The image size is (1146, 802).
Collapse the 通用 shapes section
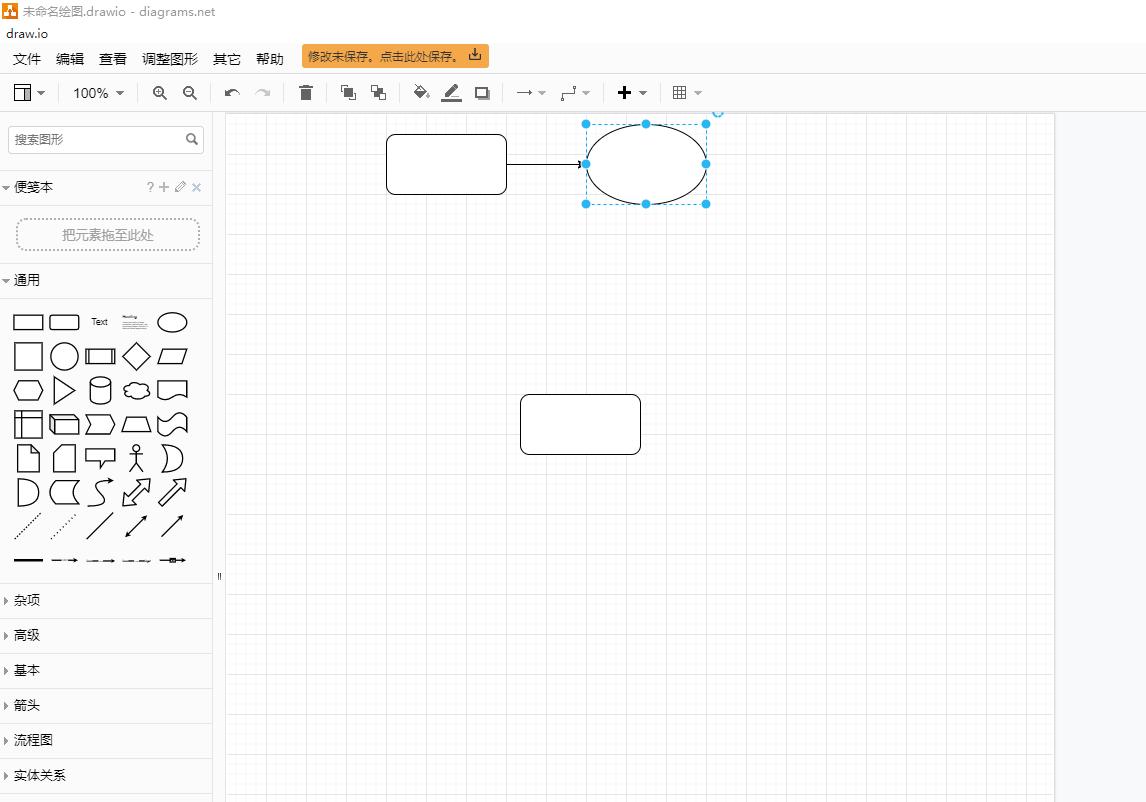(x=27, y=281)
